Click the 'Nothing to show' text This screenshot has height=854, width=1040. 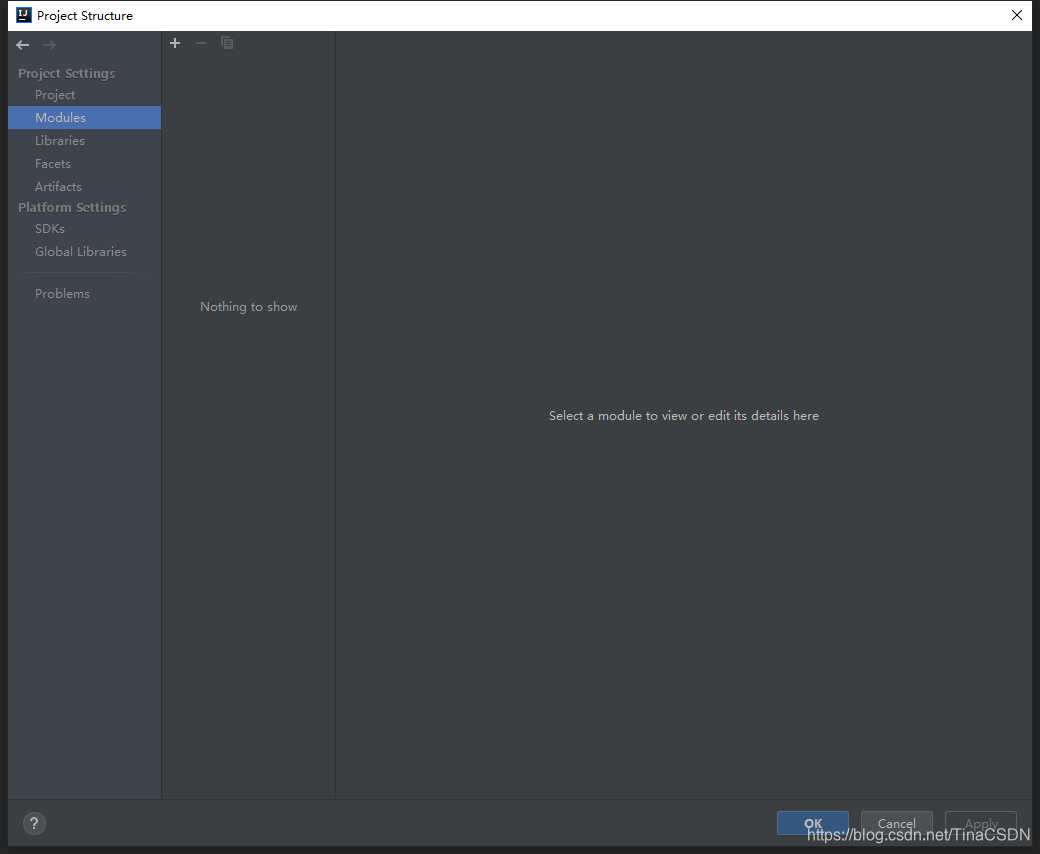(x=249, y=307)
